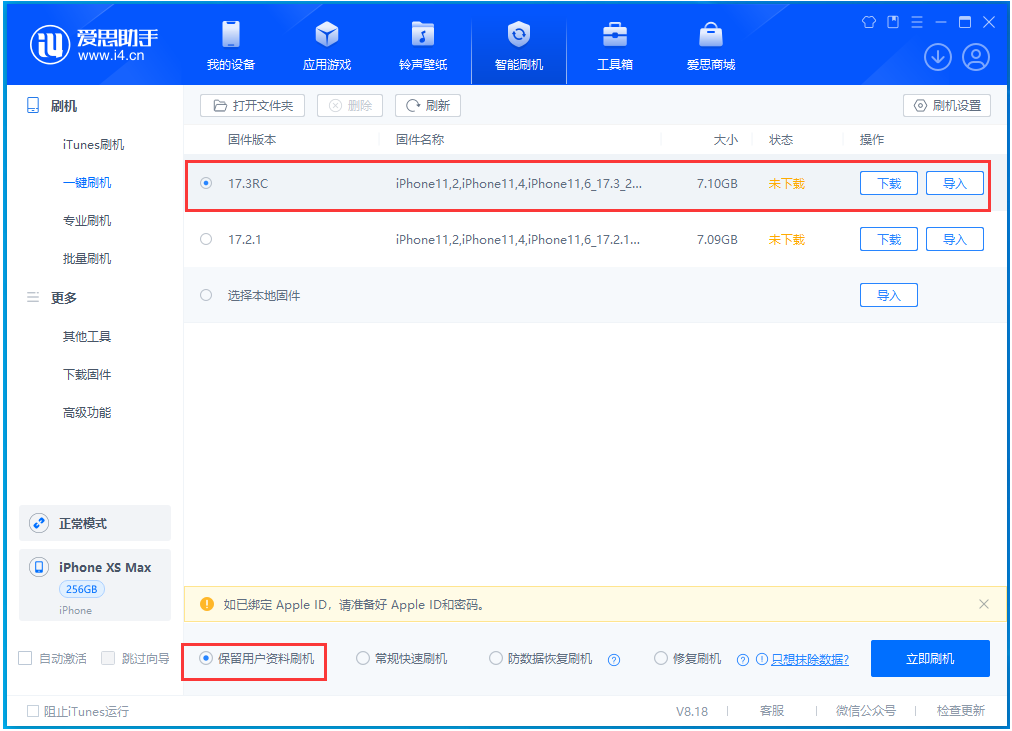Switch to iTunes刷机 in the sidebar
The width and height of the screenshot is (1012, 731).
point(92,144)
